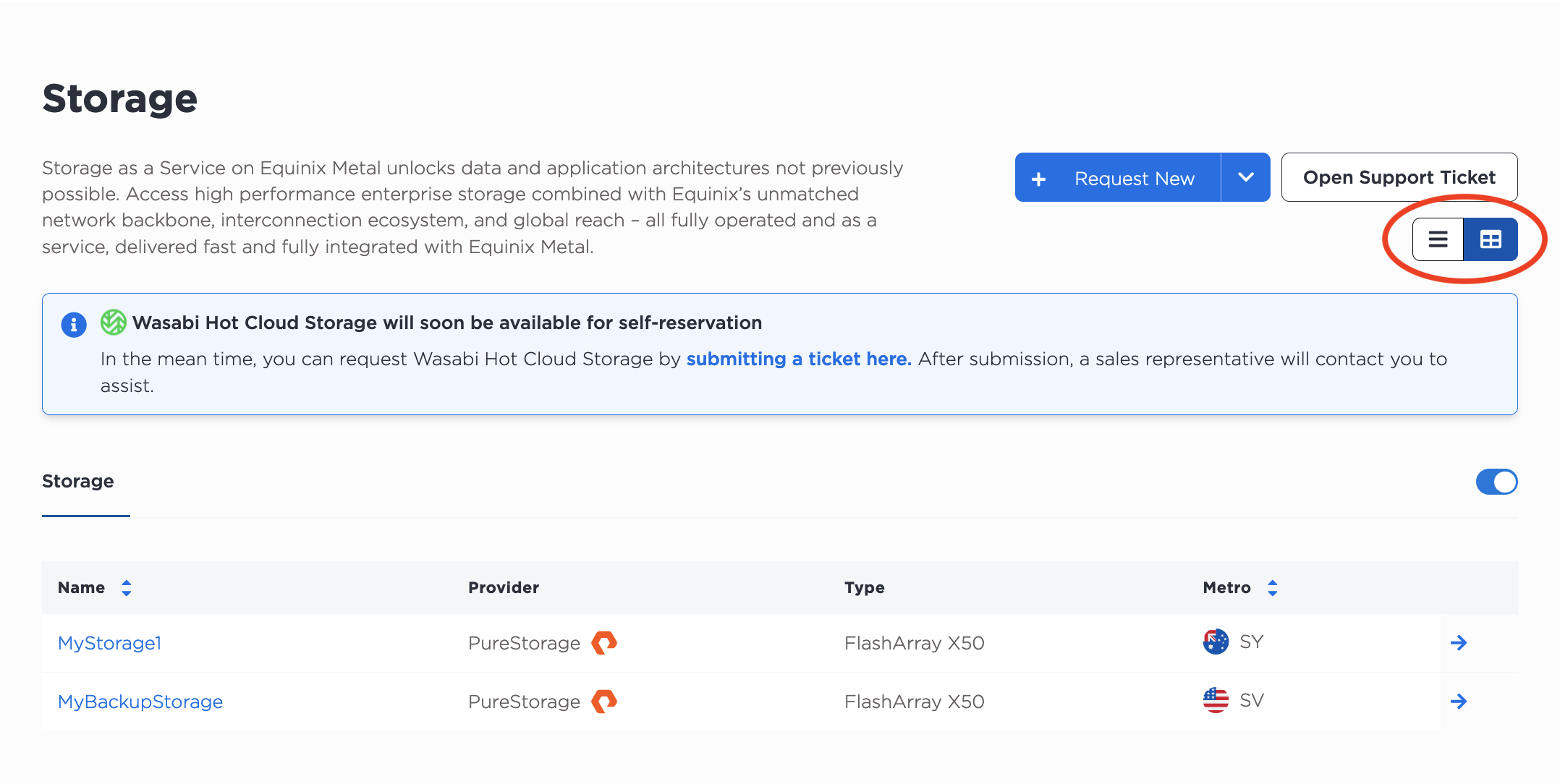Sort table by Metro column arrows
The height and width of the screenshot is (784, 1560).
(1273, 588)
